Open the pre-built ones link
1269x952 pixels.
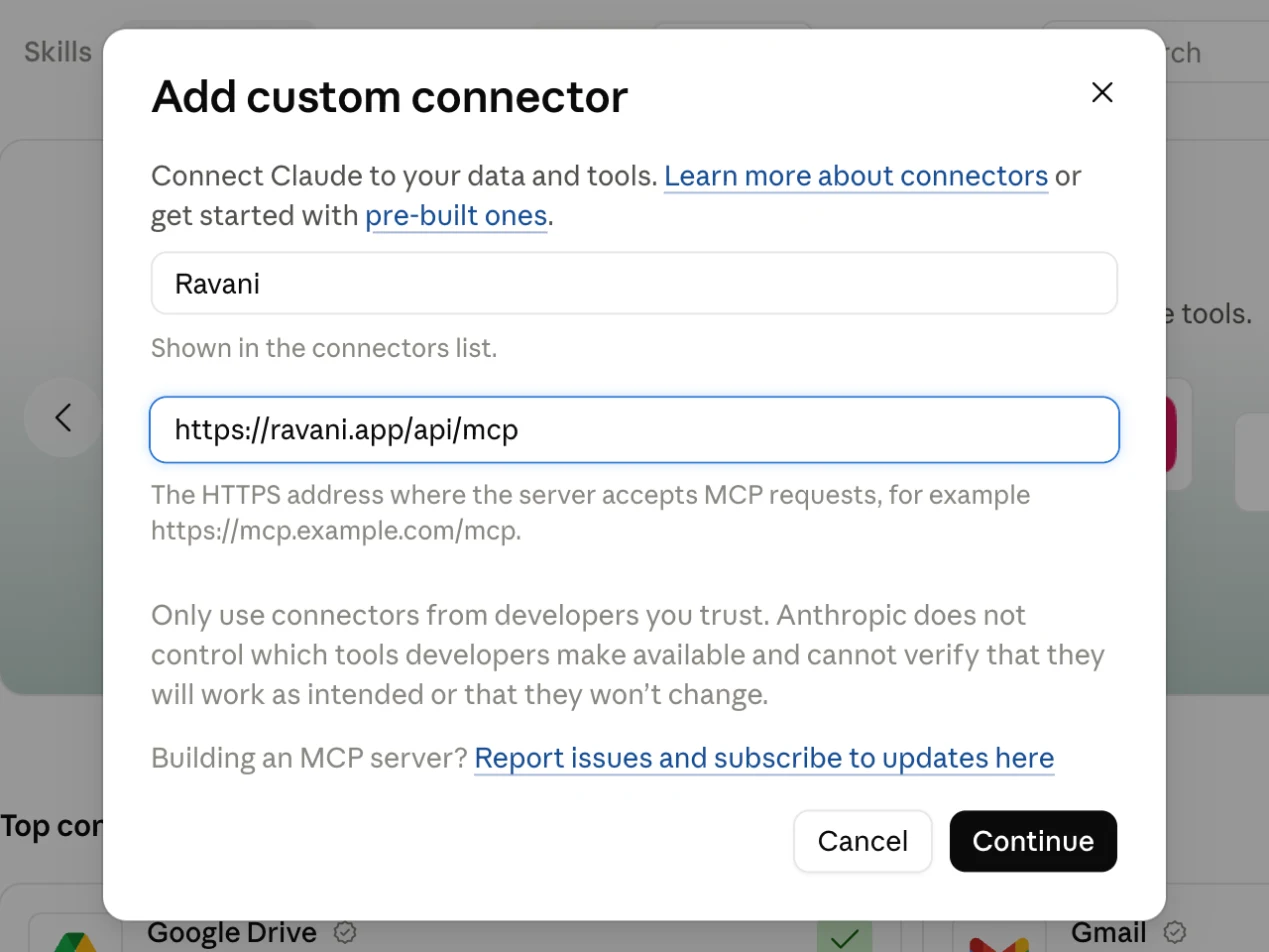pyautogui.click(x=456, y=216)
